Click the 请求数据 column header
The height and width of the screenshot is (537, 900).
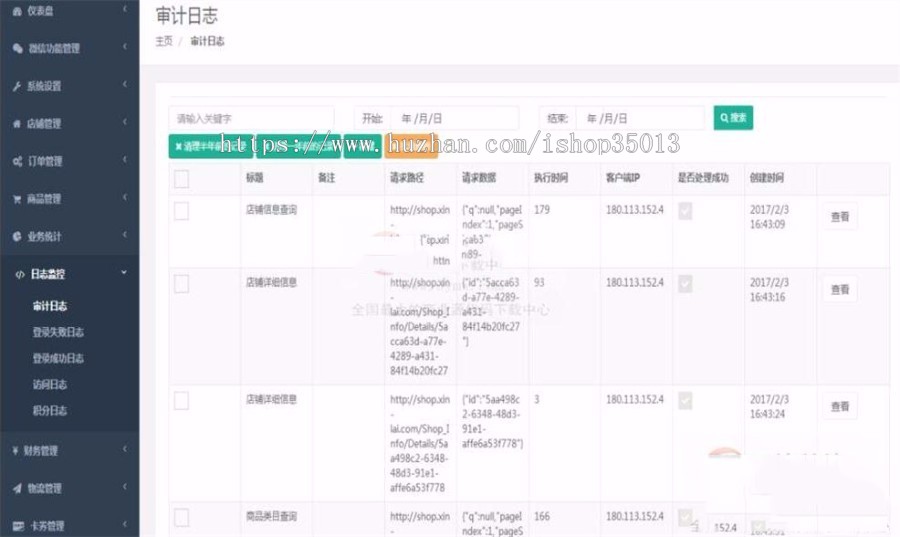pos(479,178)
